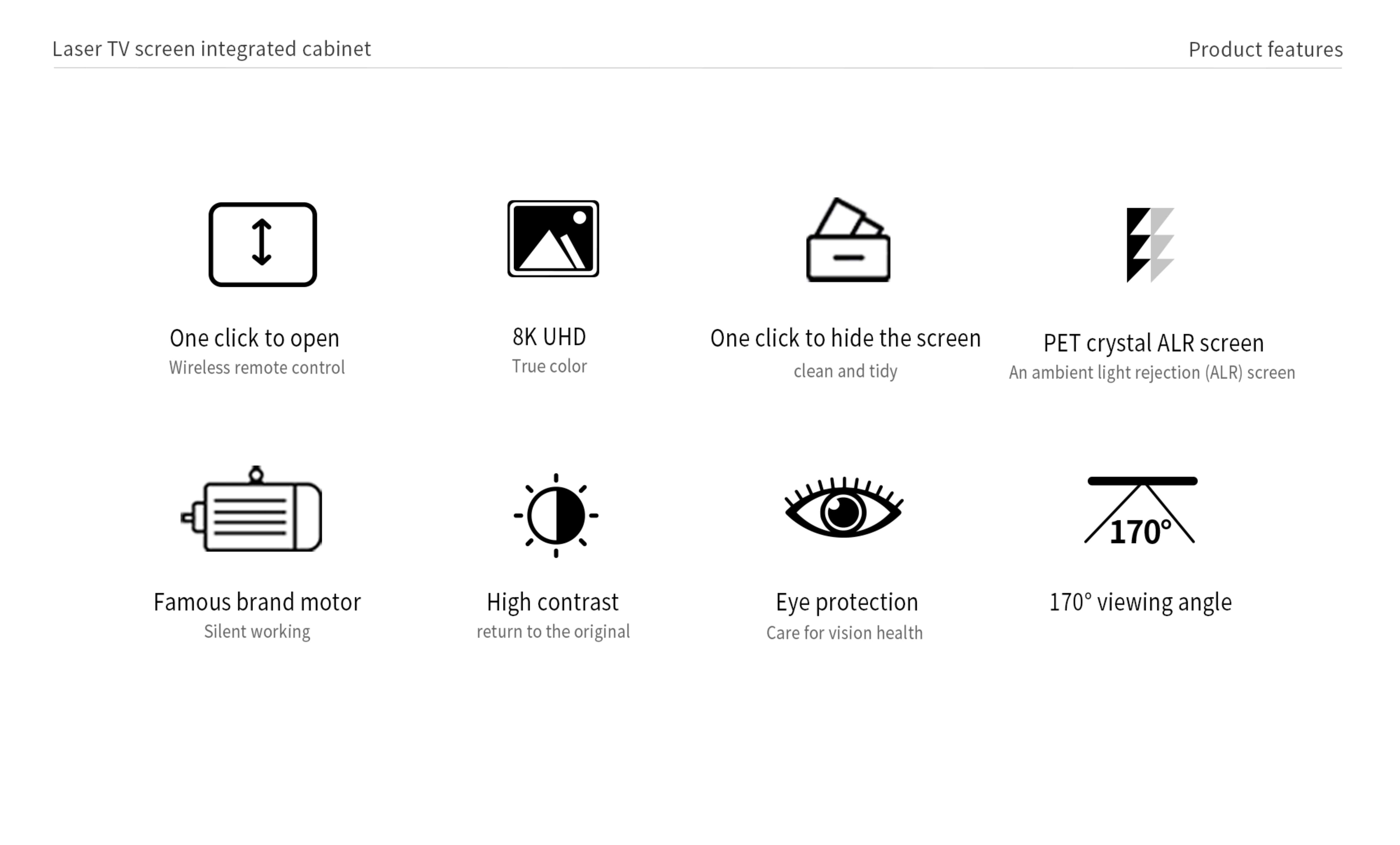Click the 'High contrast' heading
Screen dimensions: 1400x845
point(552,602)
